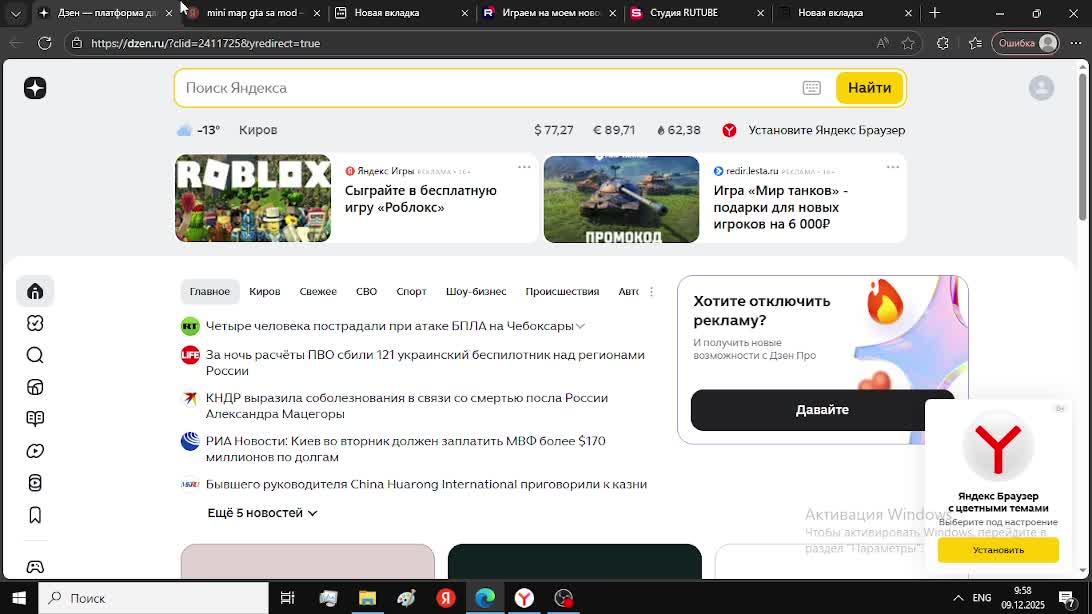Screen dimensions: 1092x614
Task: Click the browser address bar URL
Action: (205, 43)
